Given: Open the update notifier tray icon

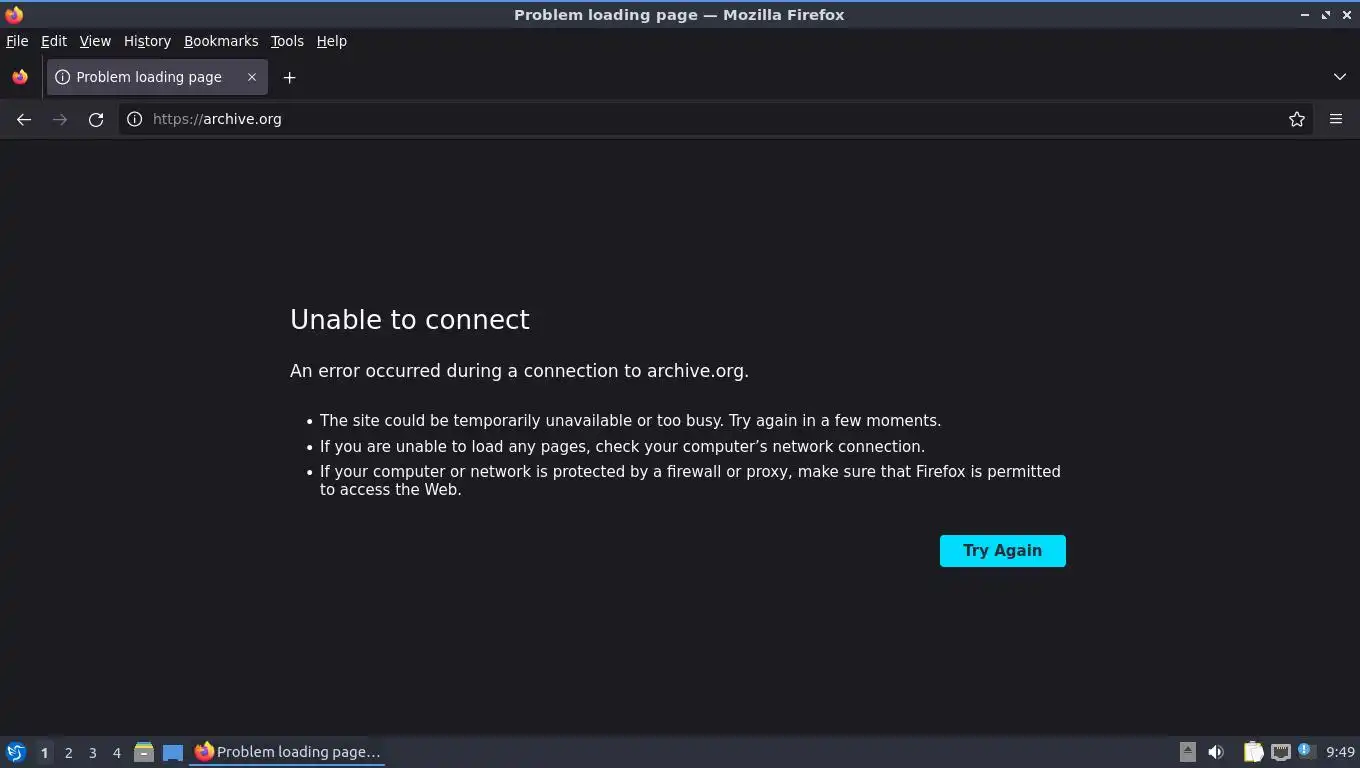Looking at the screenshot, I should [x=1305, y=751].
